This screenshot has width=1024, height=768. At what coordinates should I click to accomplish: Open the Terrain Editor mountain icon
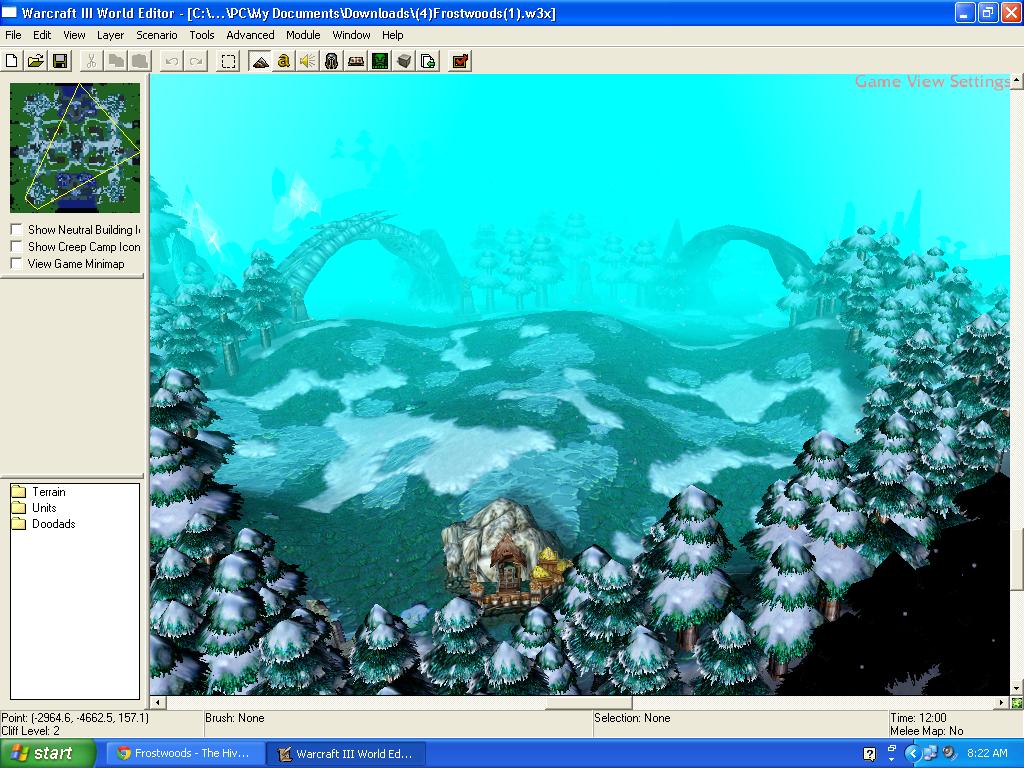tap(260, 61)
